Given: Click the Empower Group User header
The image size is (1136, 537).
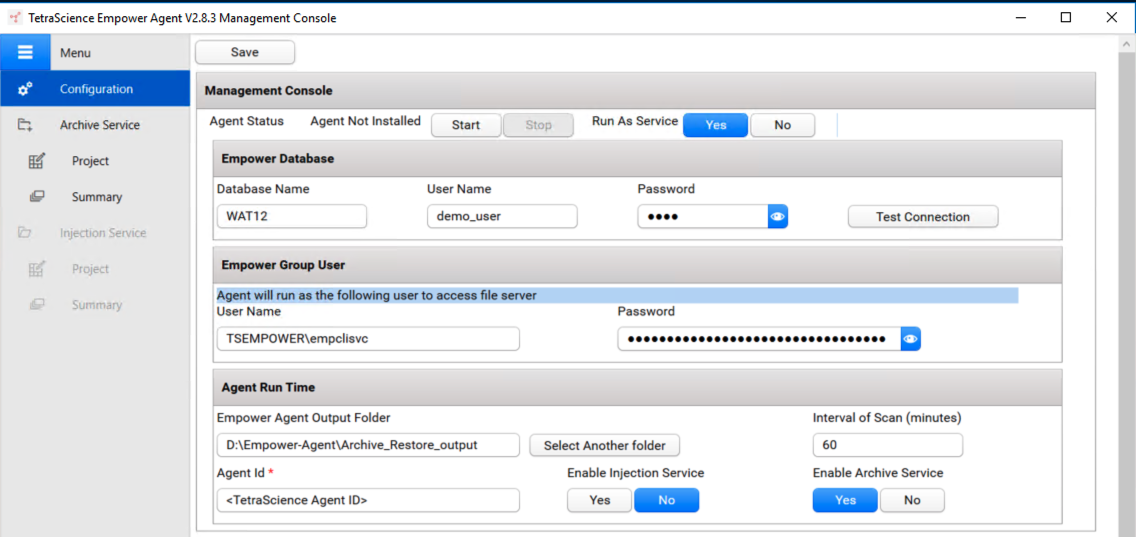Looking at the screenshot, I should pyautogui.click(x=638, y=265).
